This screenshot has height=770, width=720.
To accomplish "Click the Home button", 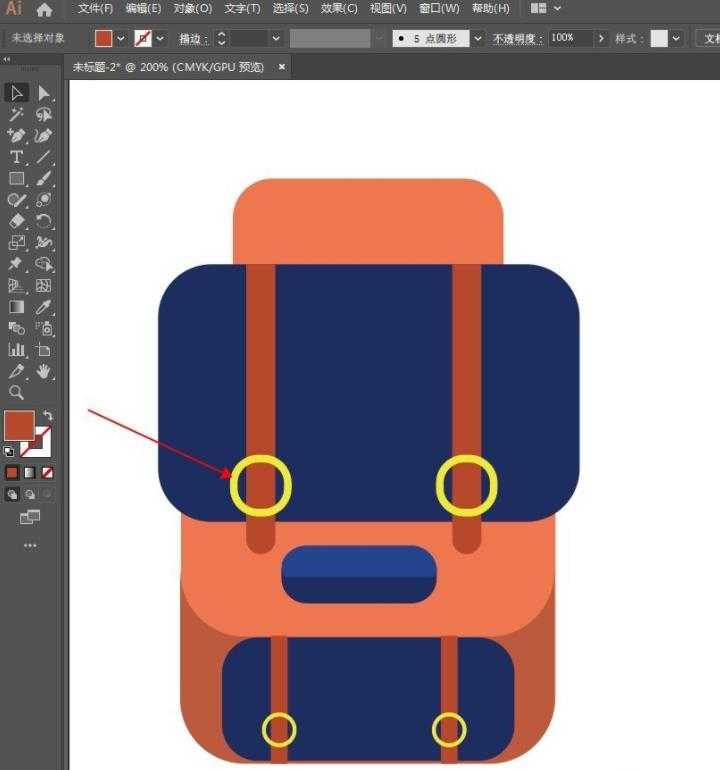I will [44, 10].
